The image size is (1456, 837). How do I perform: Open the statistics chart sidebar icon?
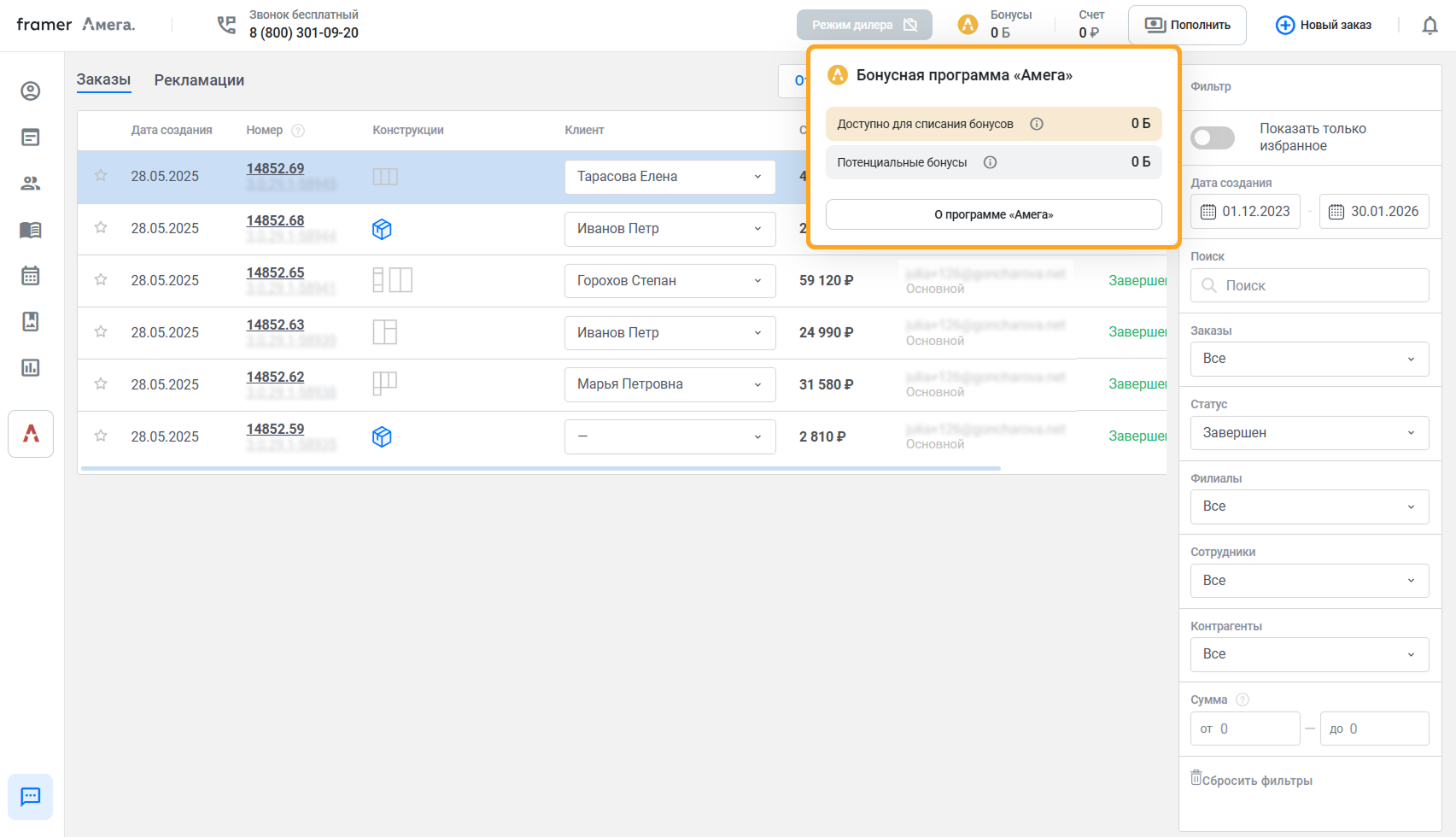[31, 367]
